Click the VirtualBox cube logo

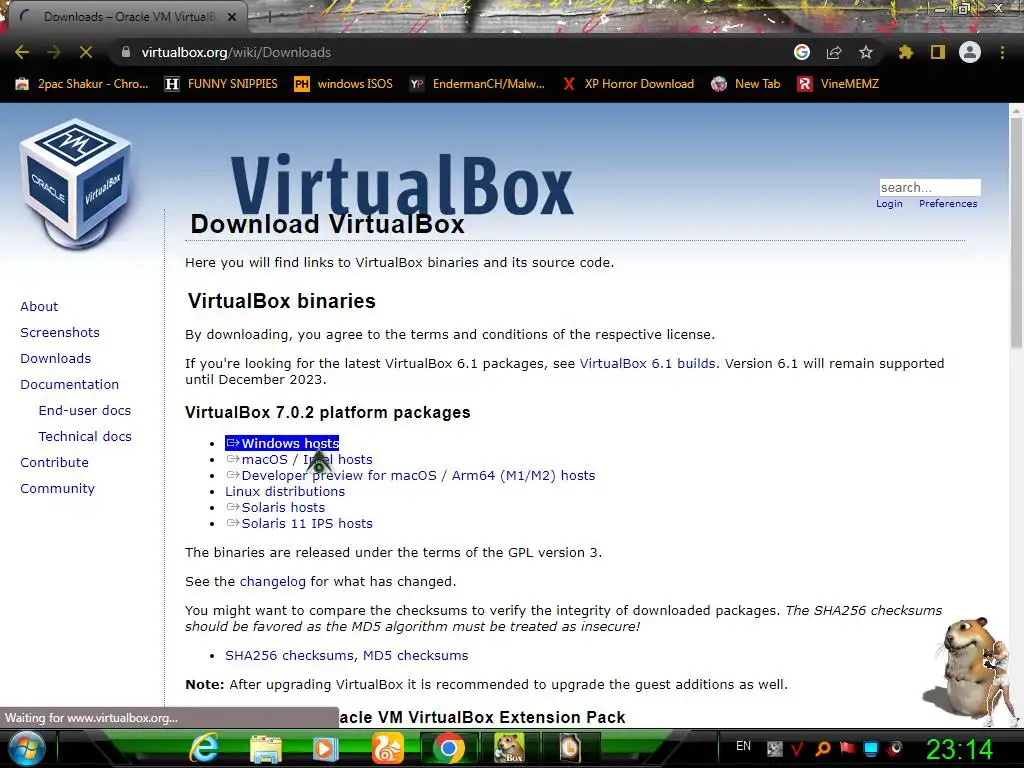point(76,183)
